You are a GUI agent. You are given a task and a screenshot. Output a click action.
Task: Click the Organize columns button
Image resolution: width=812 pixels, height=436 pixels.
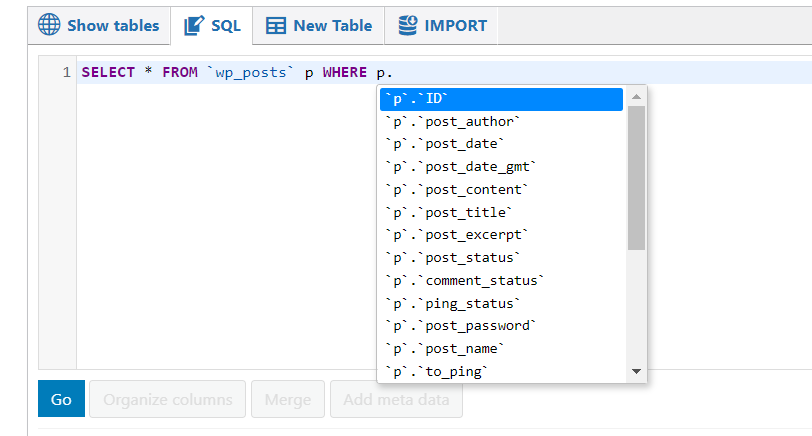click(x=167, y=399)
